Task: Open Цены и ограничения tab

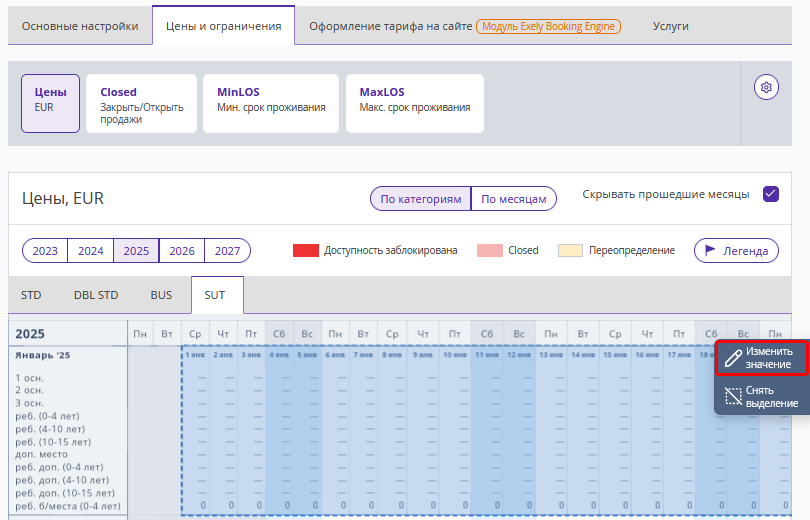Action: point(224,26)
